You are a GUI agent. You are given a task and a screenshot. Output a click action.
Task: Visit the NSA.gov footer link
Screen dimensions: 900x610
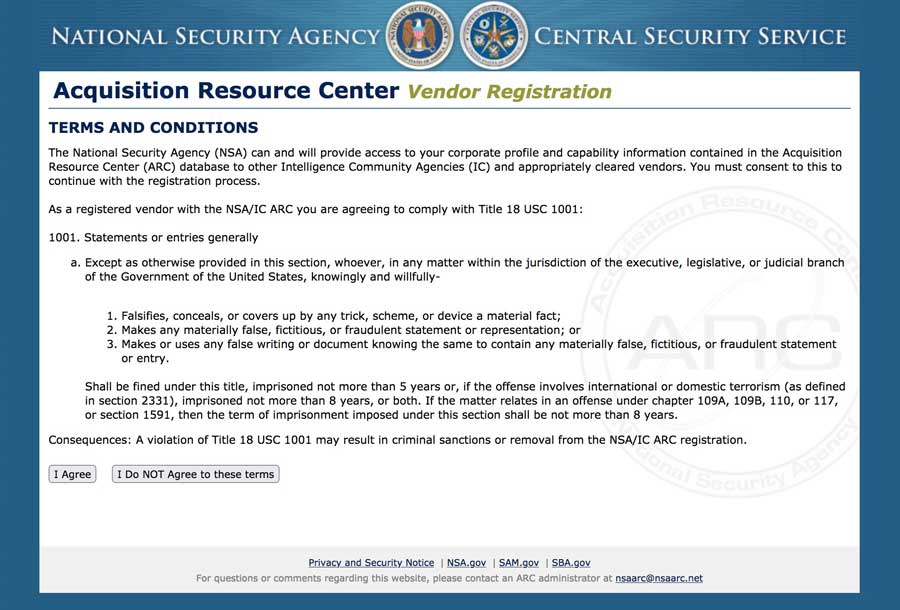[x=466, y=563]
